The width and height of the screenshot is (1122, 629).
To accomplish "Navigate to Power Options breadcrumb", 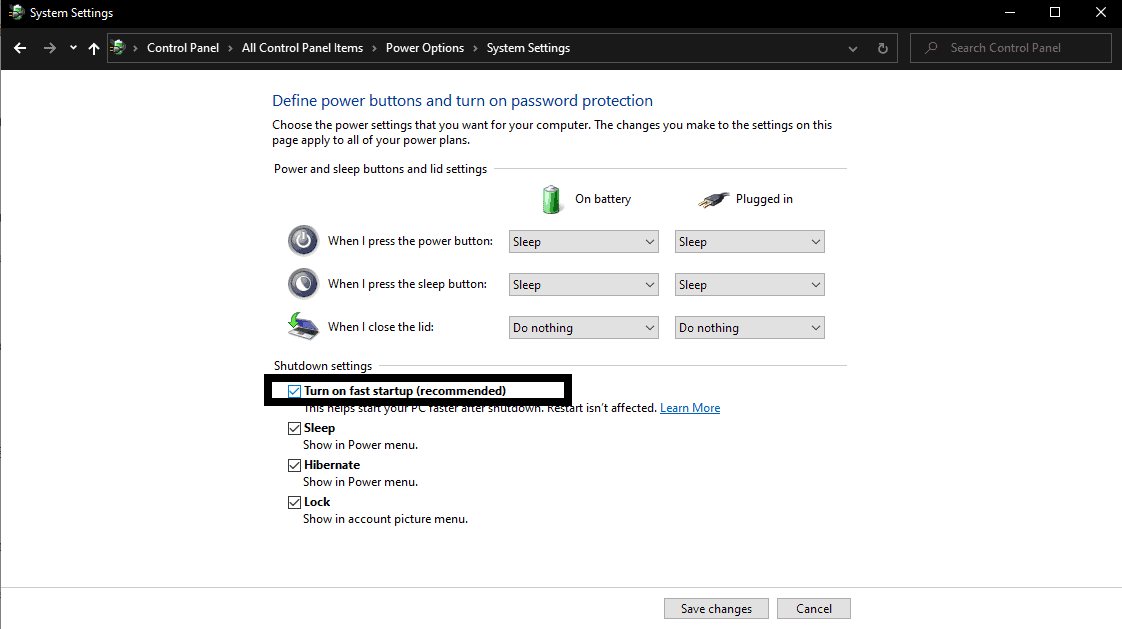I will click(x=424, y=47).
